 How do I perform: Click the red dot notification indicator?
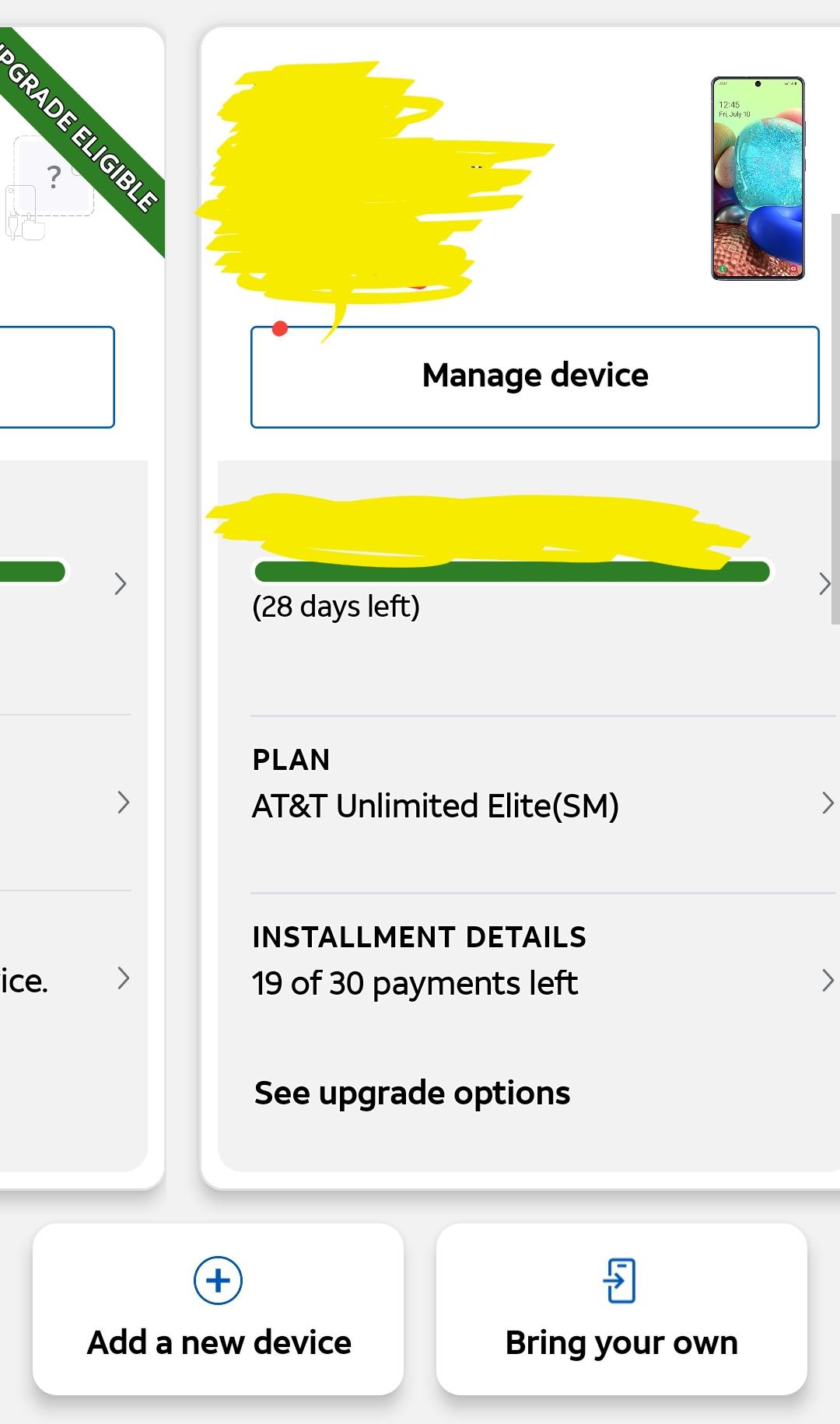[x=281, y=328]
